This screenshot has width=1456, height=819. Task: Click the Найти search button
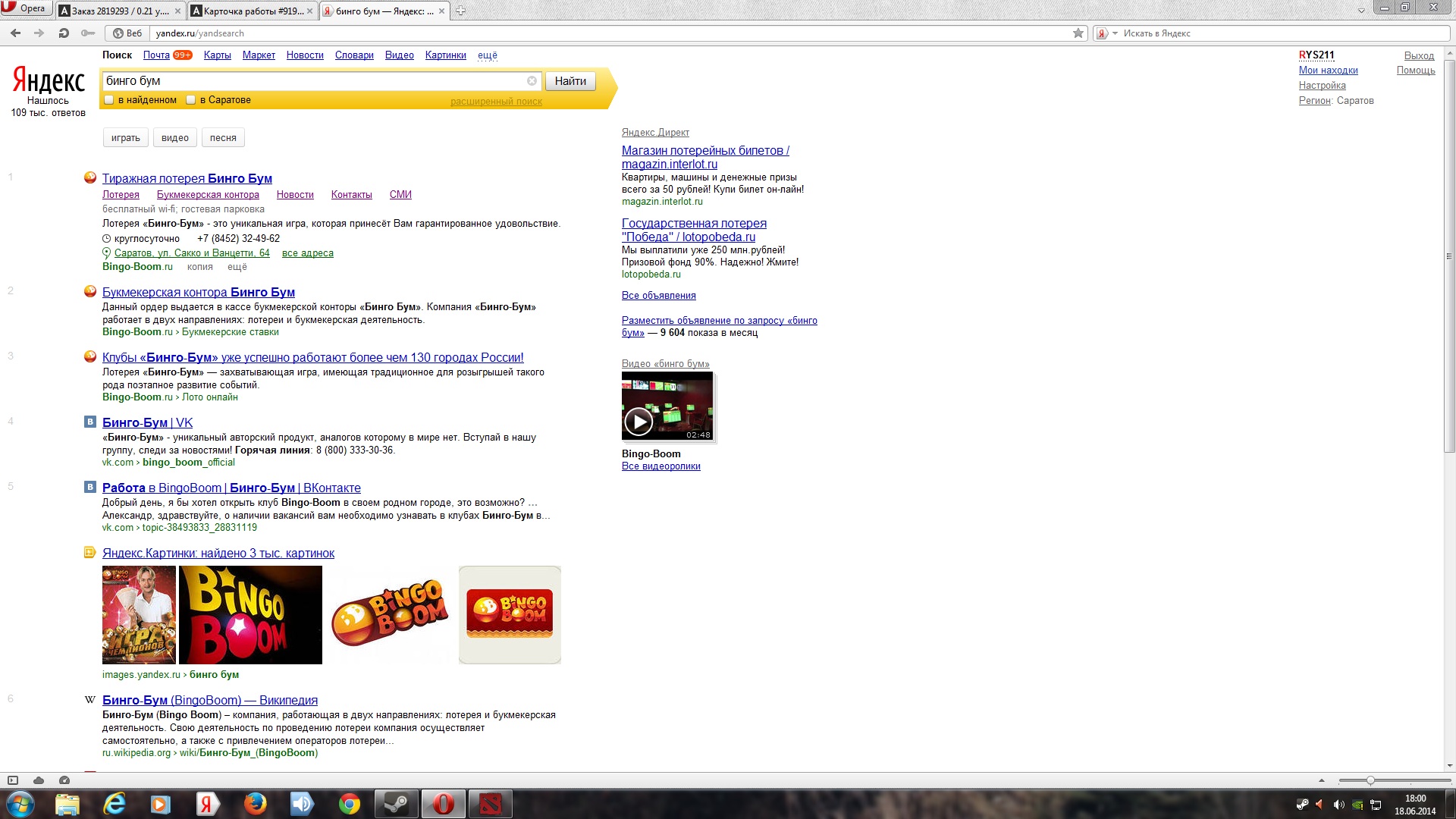point(570,81)
